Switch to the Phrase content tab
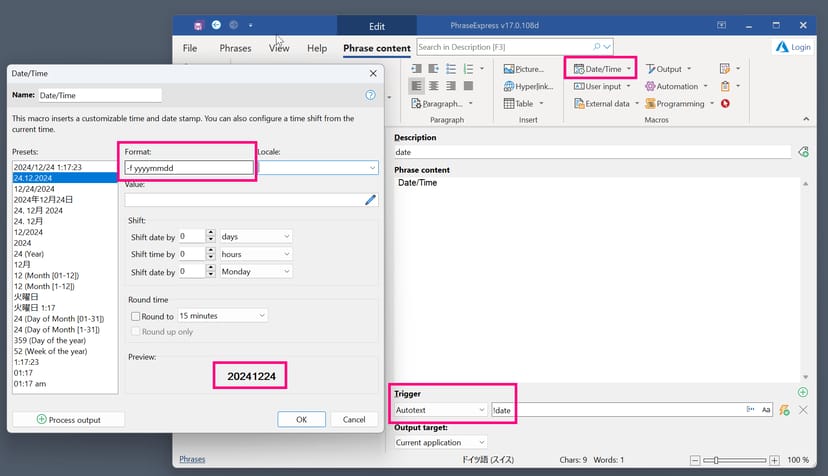 click(377, 48)
